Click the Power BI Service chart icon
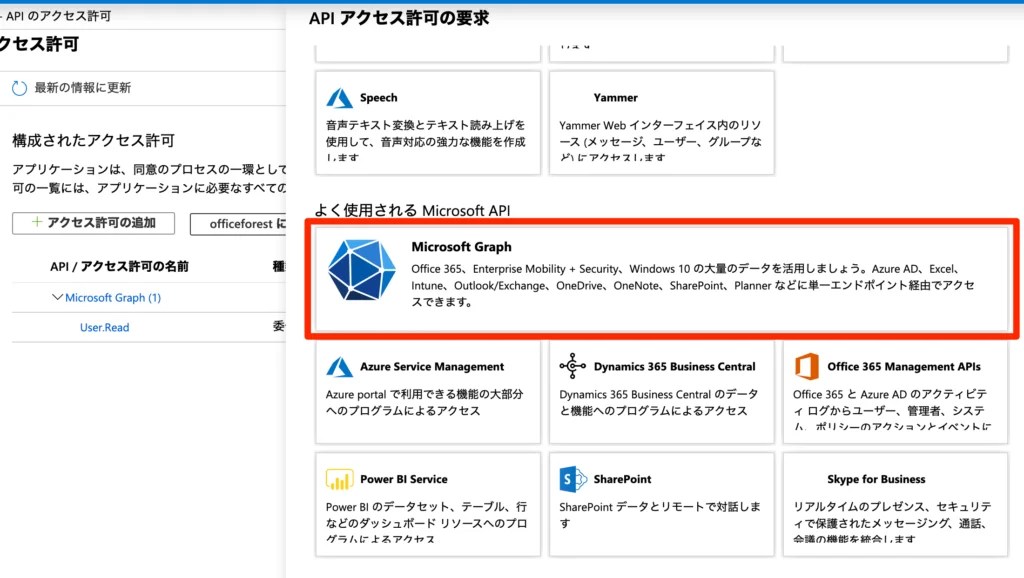The width and height of the screenshot is (1024, 578). (340, 479)
